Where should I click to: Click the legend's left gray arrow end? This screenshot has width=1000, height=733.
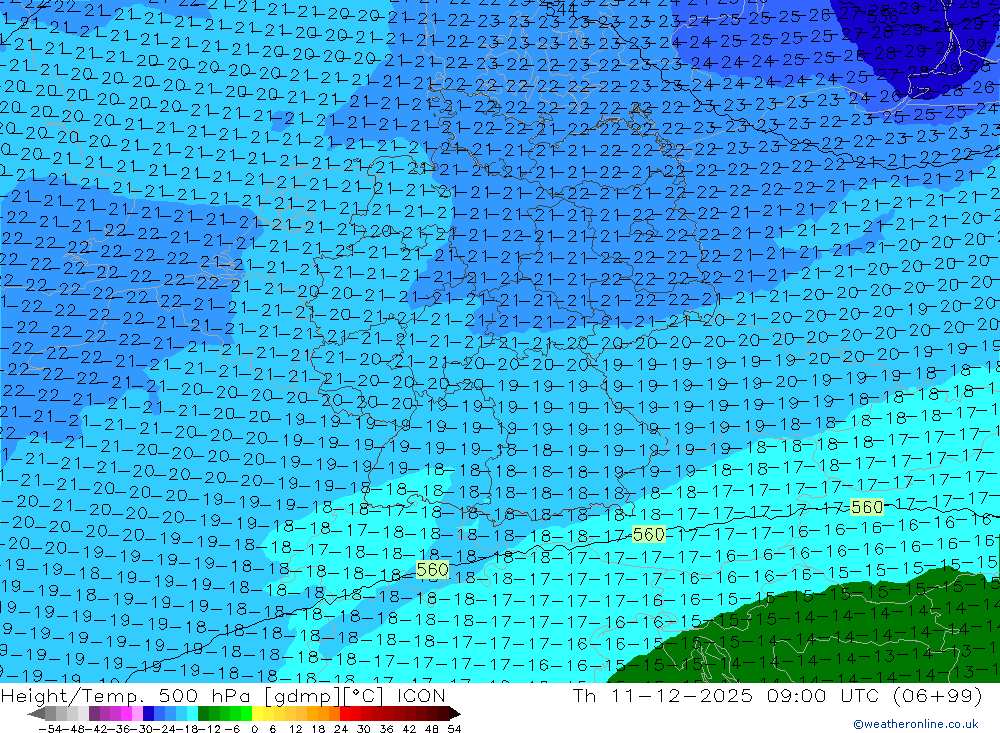pos(36,714)
